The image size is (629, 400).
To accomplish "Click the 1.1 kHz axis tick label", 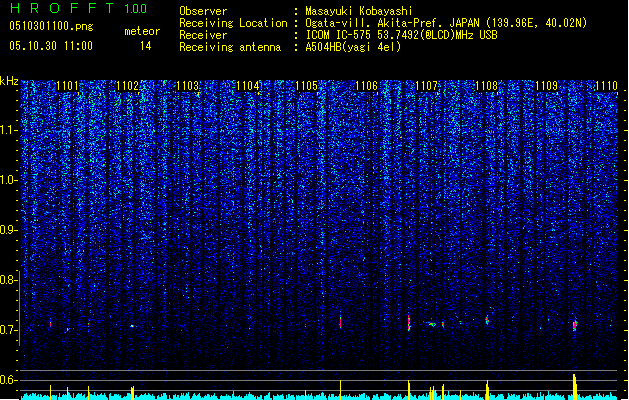I will [x=8, y=130].
